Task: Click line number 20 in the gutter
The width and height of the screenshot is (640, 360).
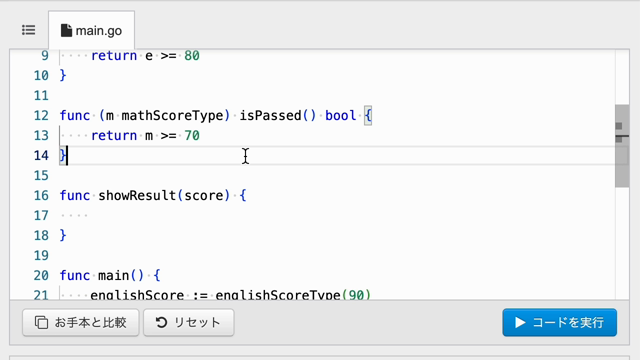Action: (41, 276)
